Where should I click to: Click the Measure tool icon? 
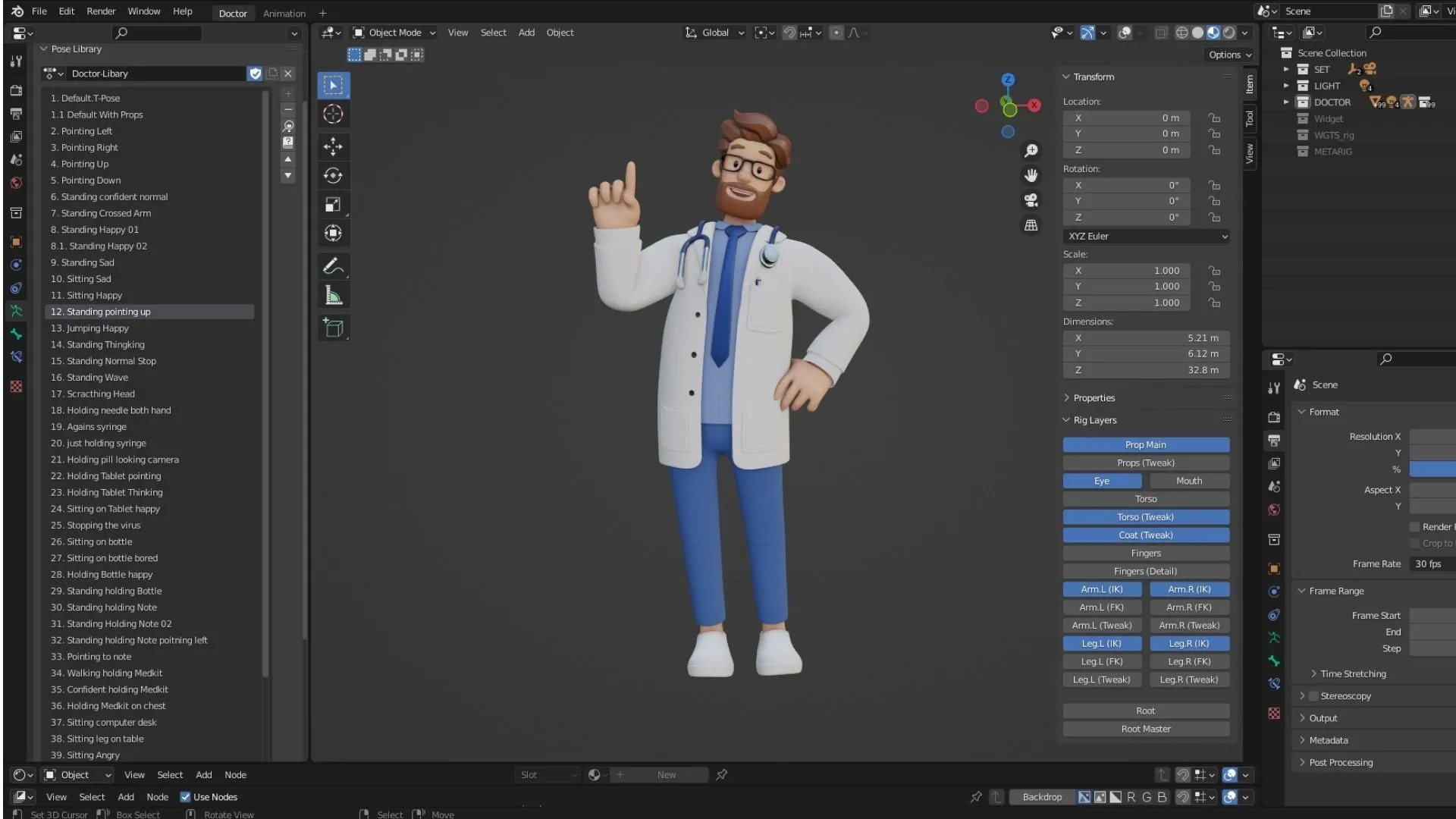(334, 296)
